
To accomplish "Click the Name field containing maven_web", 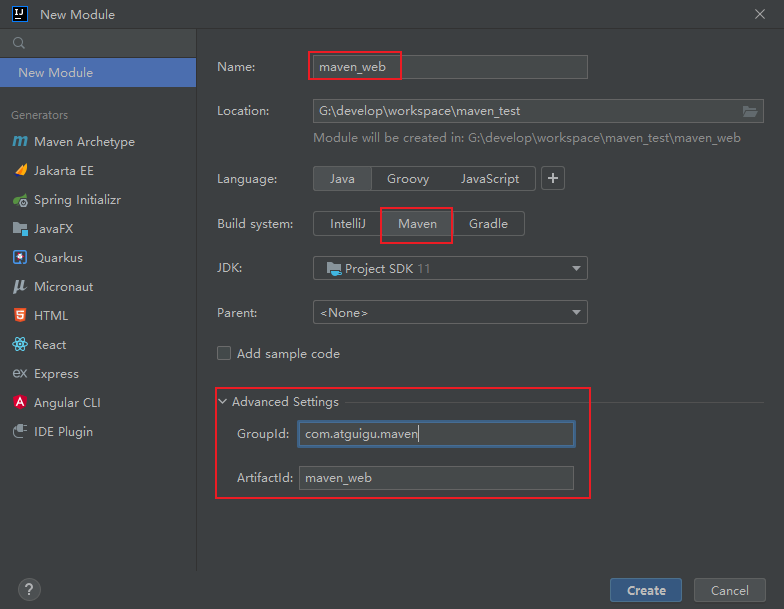I will [450, 67].
